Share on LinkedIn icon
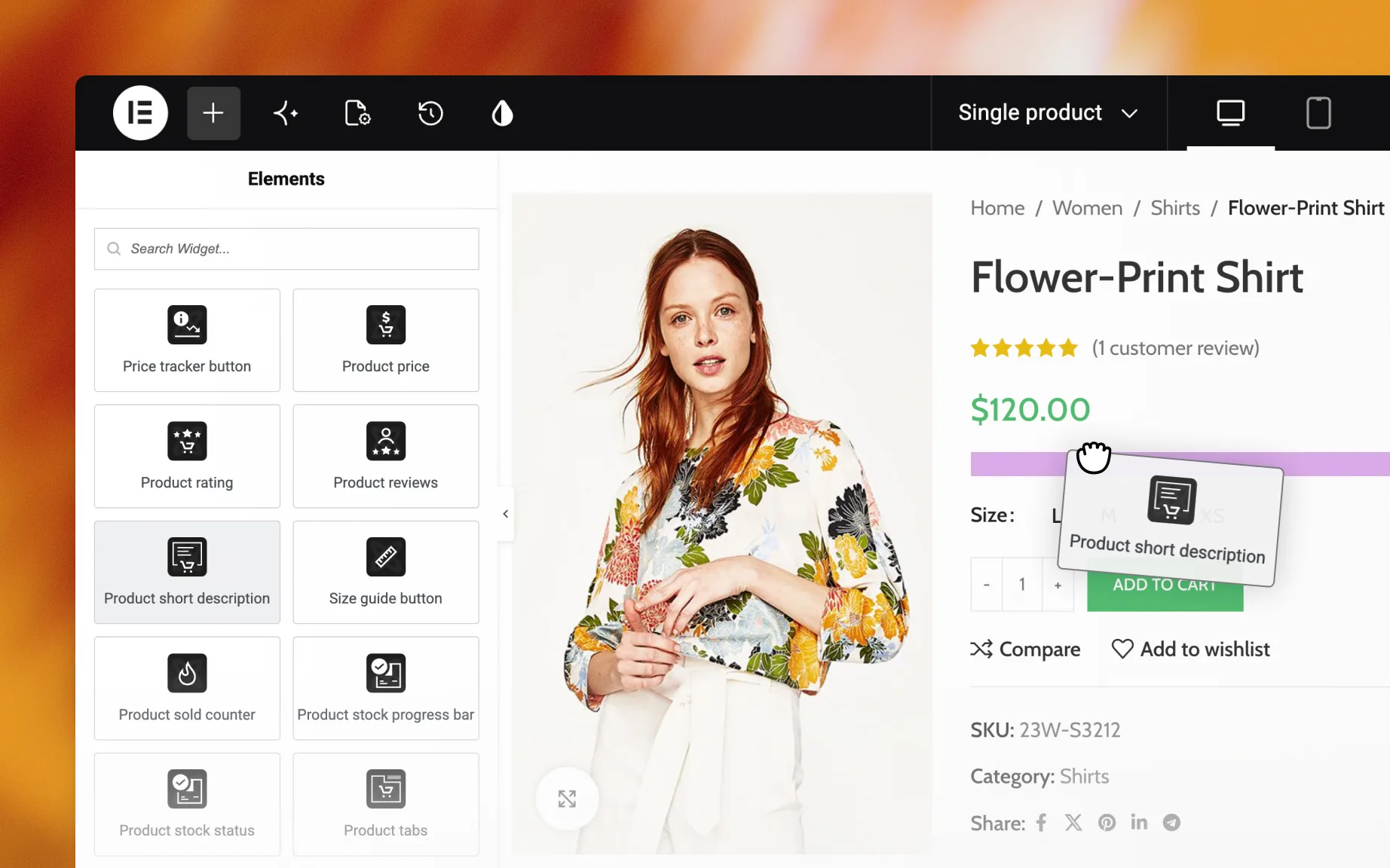Viewport: 1390px width, 868px height. (x=1139, y=822)
